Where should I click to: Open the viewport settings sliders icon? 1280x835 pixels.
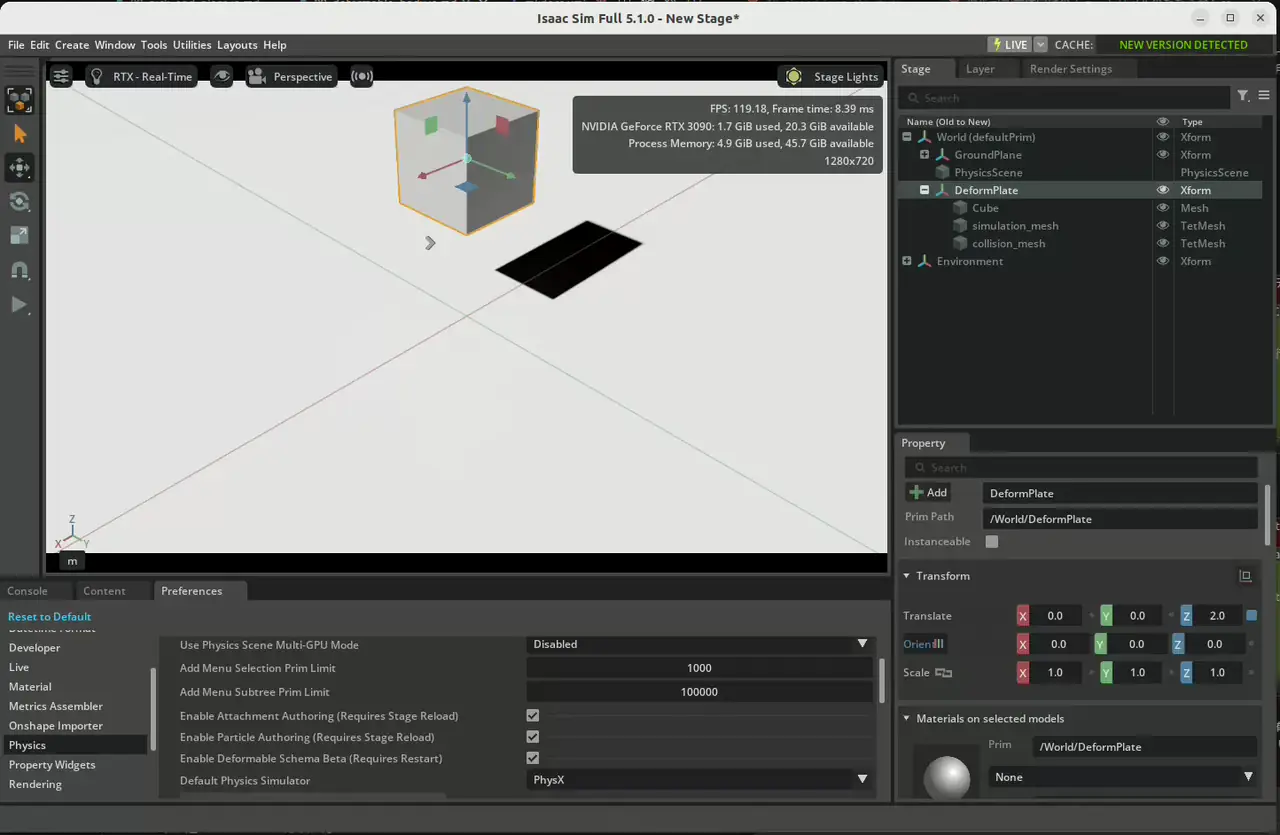point(60,76)
